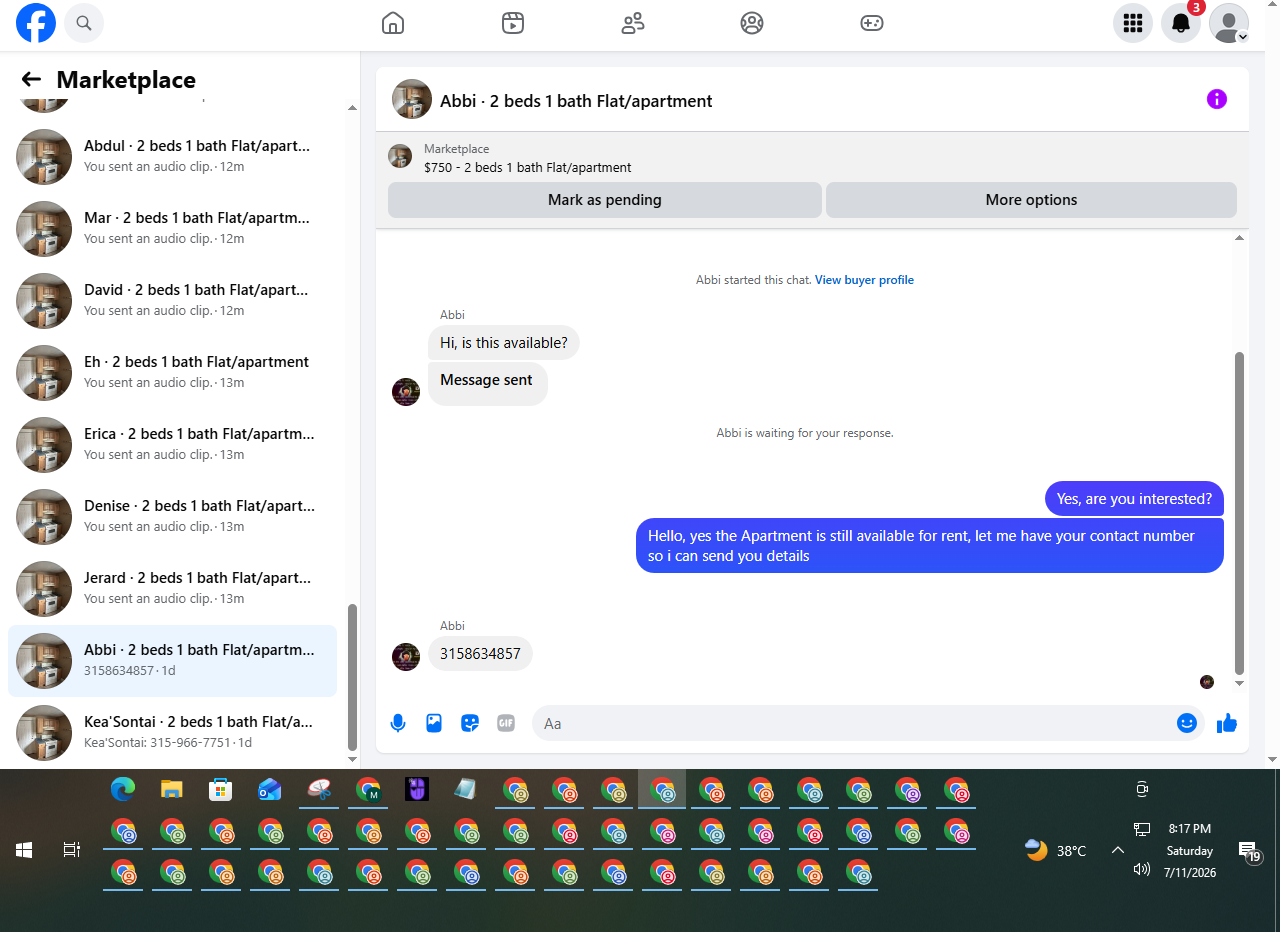This screenshot has width=1280, height=932.
Task: Open the Erica conversation
Action: click(x=172, y=445)
